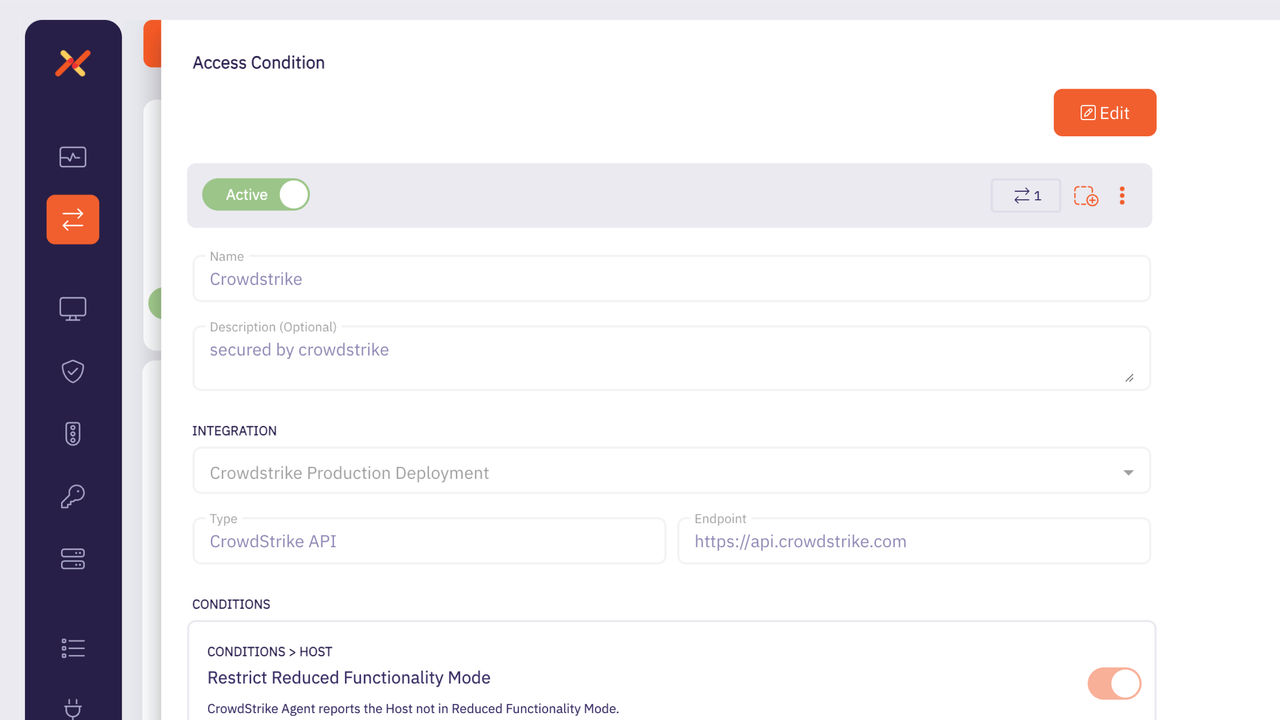Click the INTEGRATION section label
Image resolution: width=1280 pixels, height=720 pixels.
(235, 431)
